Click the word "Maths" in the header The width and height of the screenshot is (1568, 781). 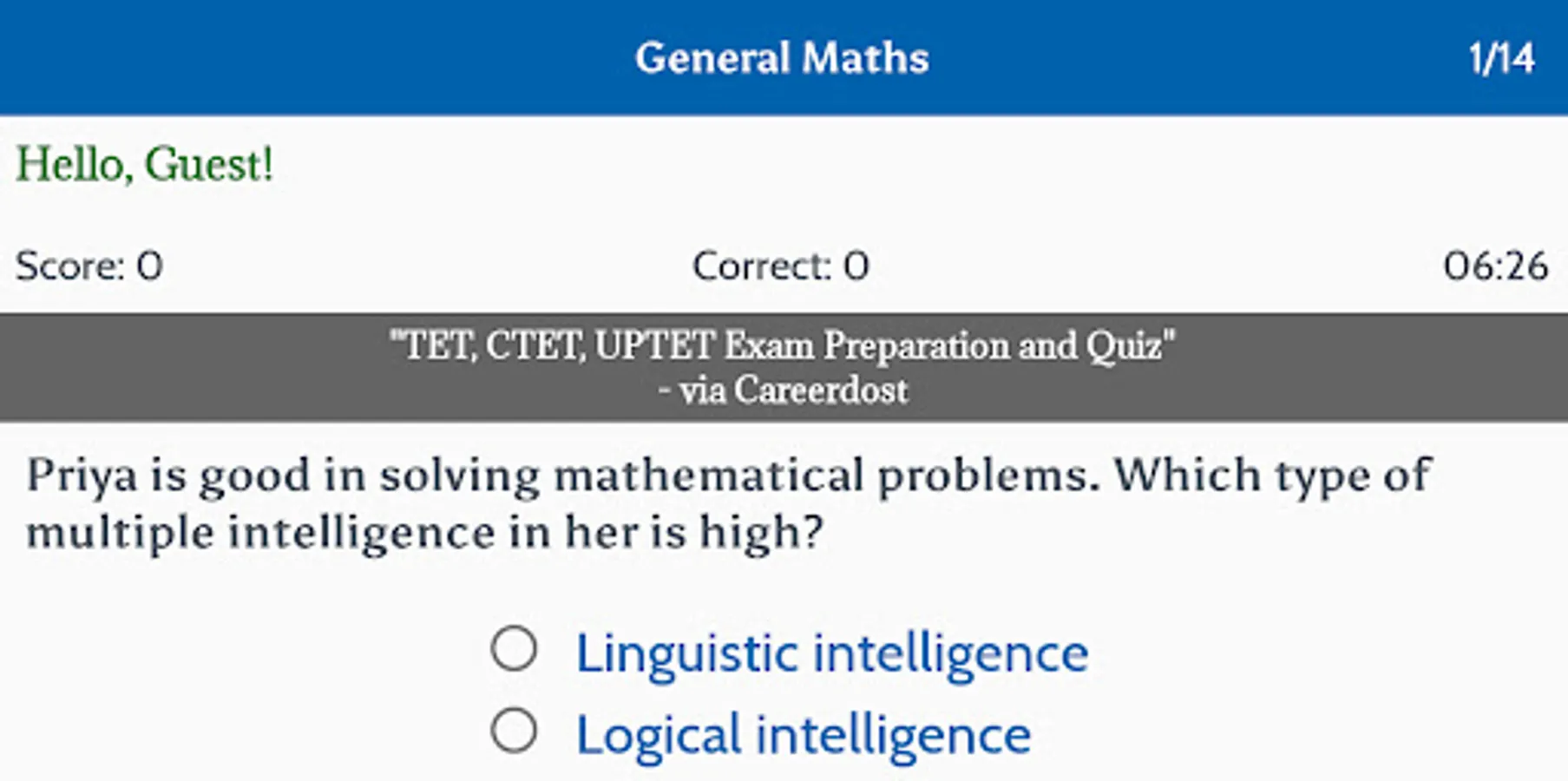(x=864, y=58)
